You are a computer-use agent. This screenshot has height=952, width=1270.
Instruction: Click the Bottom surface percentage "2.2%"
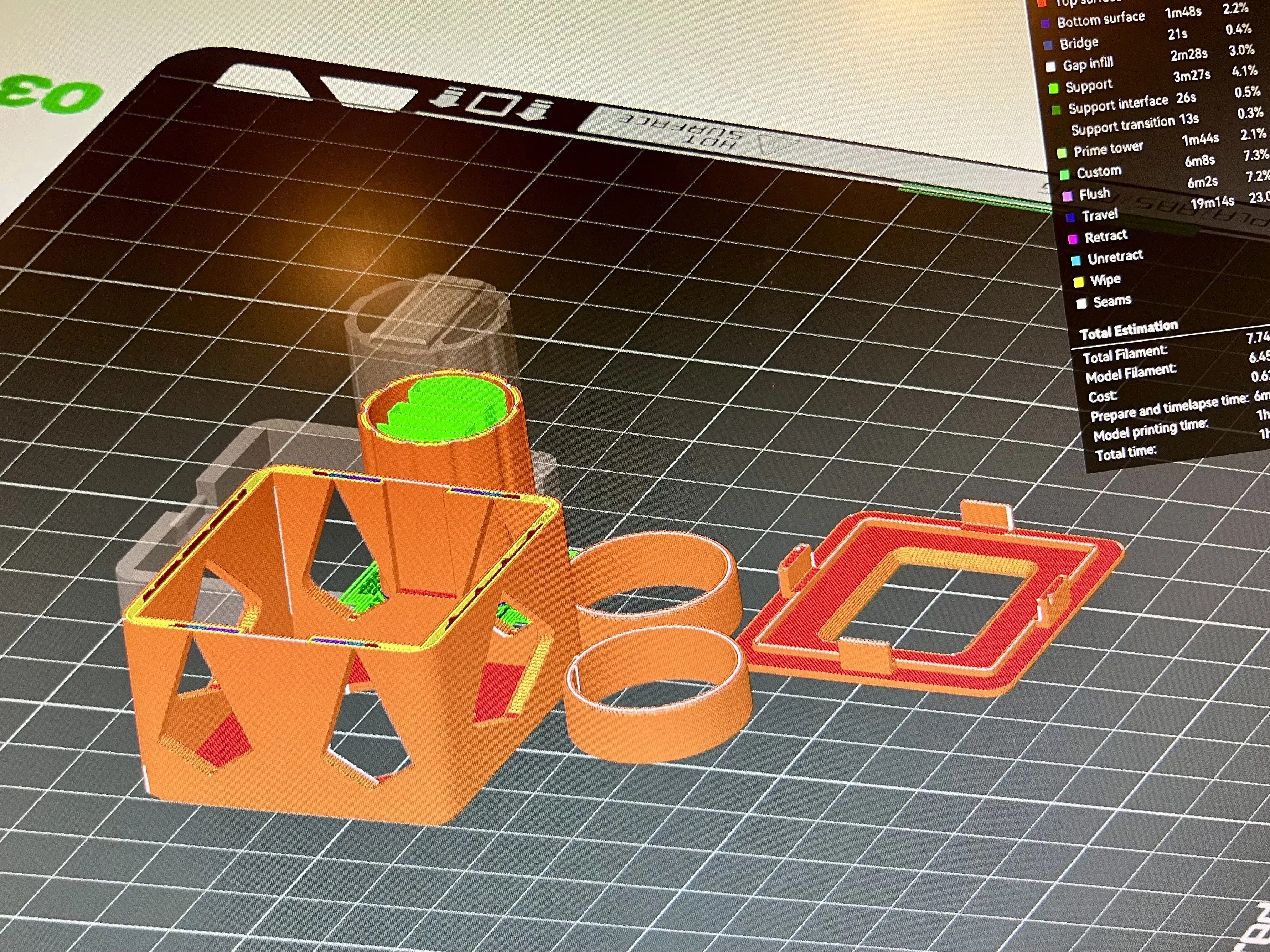coord(1235,9)
